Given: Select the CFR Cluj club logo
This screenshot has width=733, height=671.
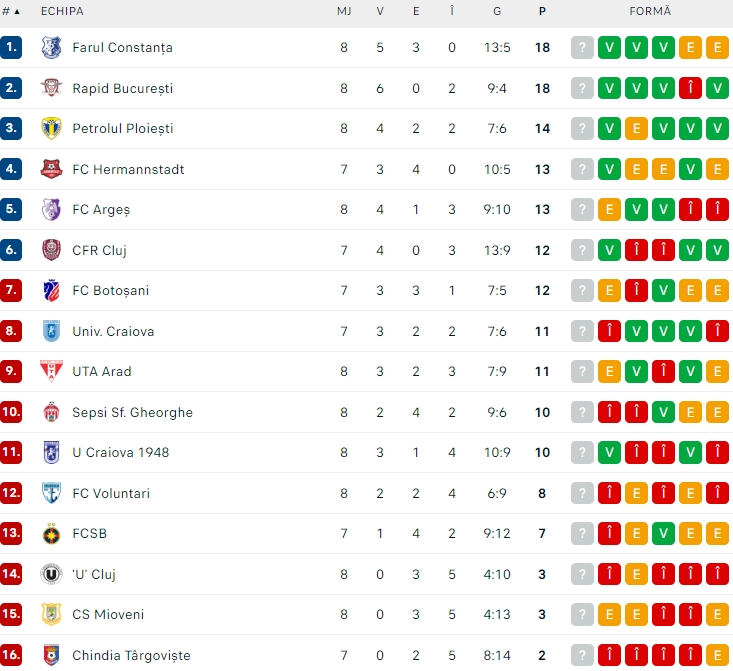Looking at the screenshot, I should tap(51, 250).
